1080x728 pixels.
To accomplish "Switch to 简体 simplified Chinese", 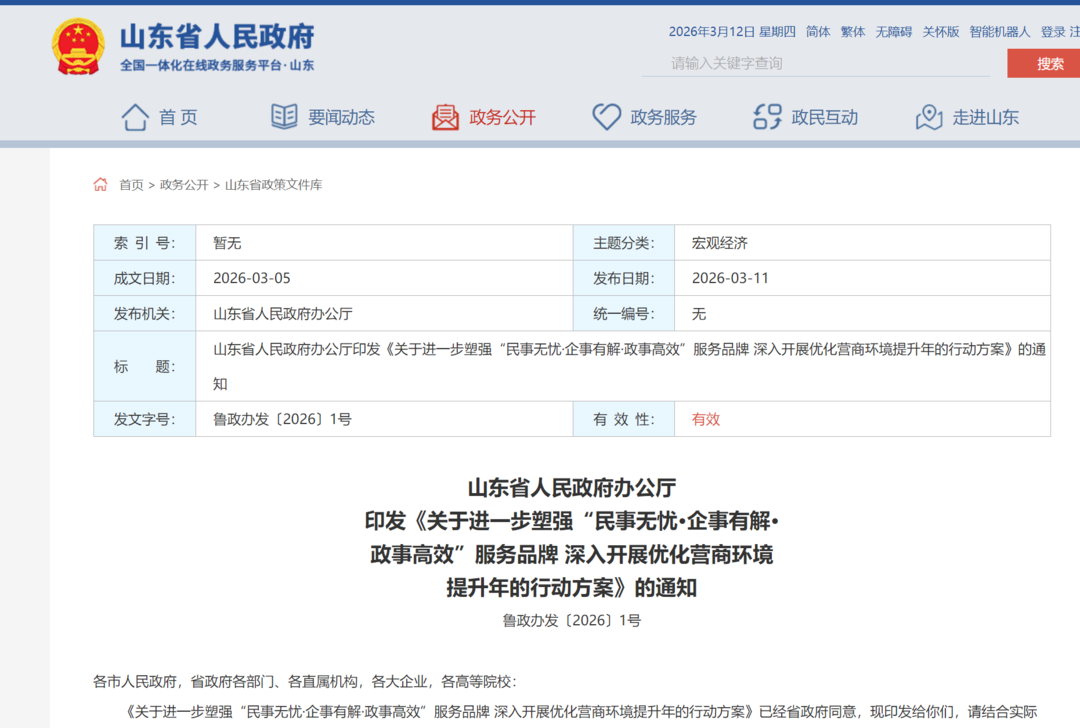I will click(x=818, y=32).
